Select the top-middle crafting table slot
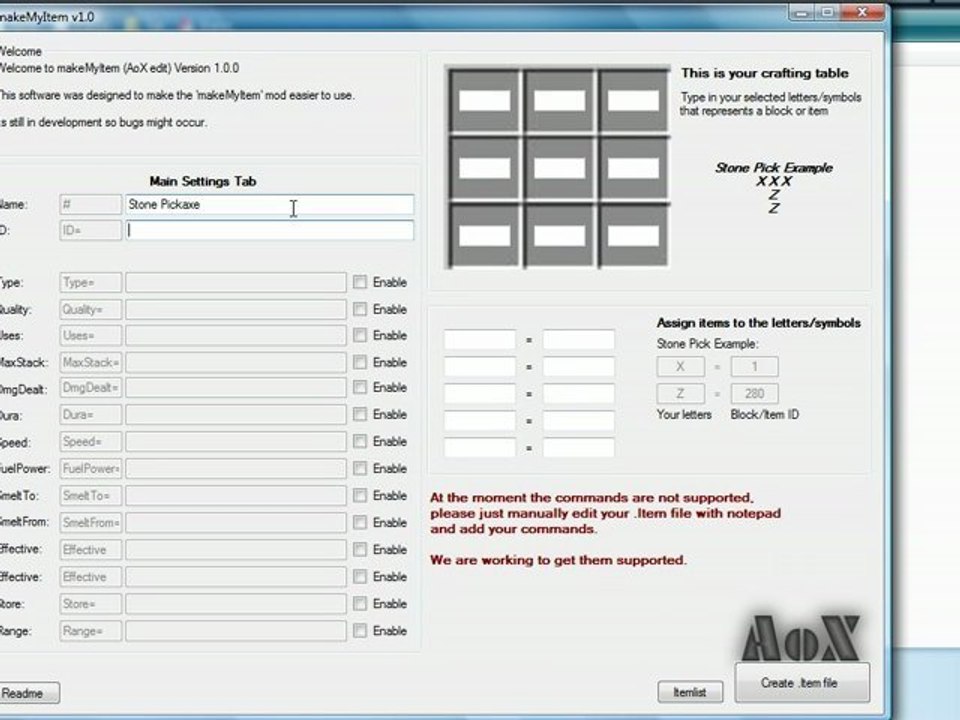Viewport: 960px width, 720px height. (559, 100)
